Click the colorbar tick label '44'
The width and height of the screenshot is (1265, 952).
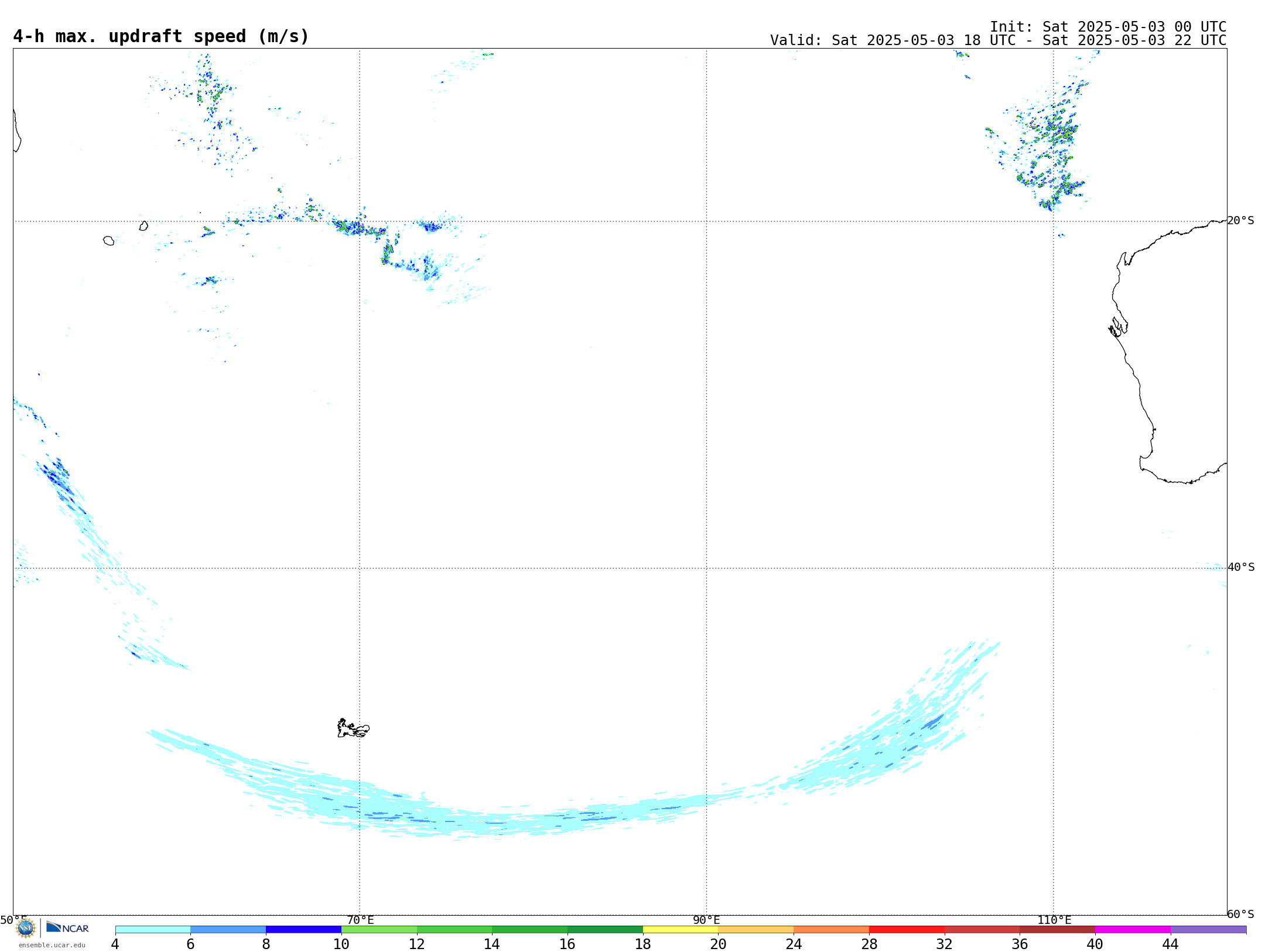click(1171, 944)
